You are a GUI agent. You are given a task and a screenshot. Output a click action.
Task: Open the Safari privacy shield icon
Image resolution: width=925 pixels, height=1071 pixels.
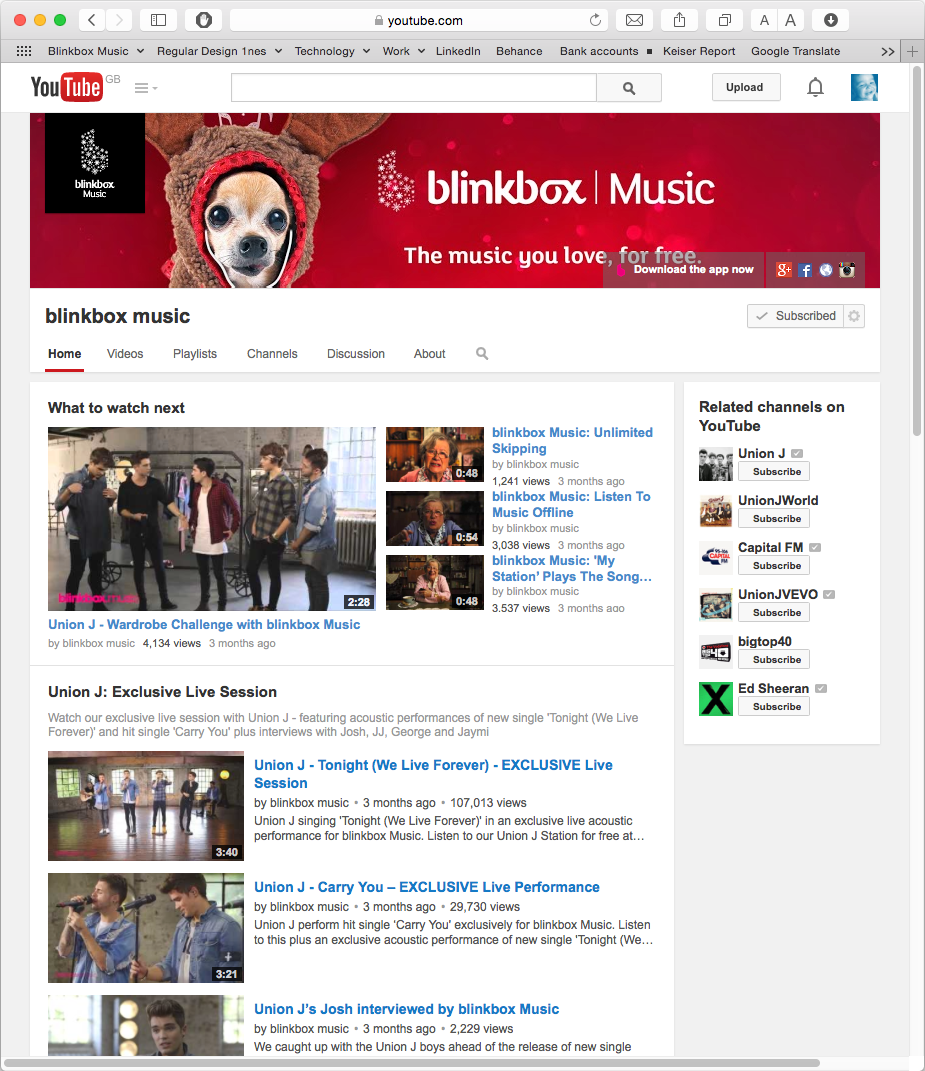tap(204, 19)
